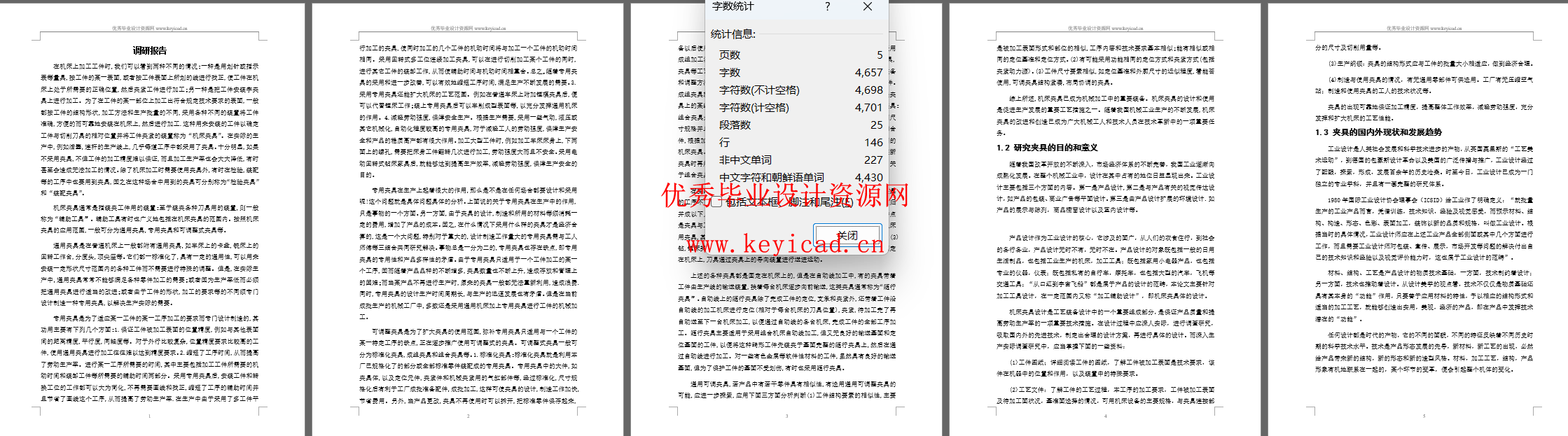
Task: Click the 中文字符和朝鲜语单词 row
Action: coord(798,177)
